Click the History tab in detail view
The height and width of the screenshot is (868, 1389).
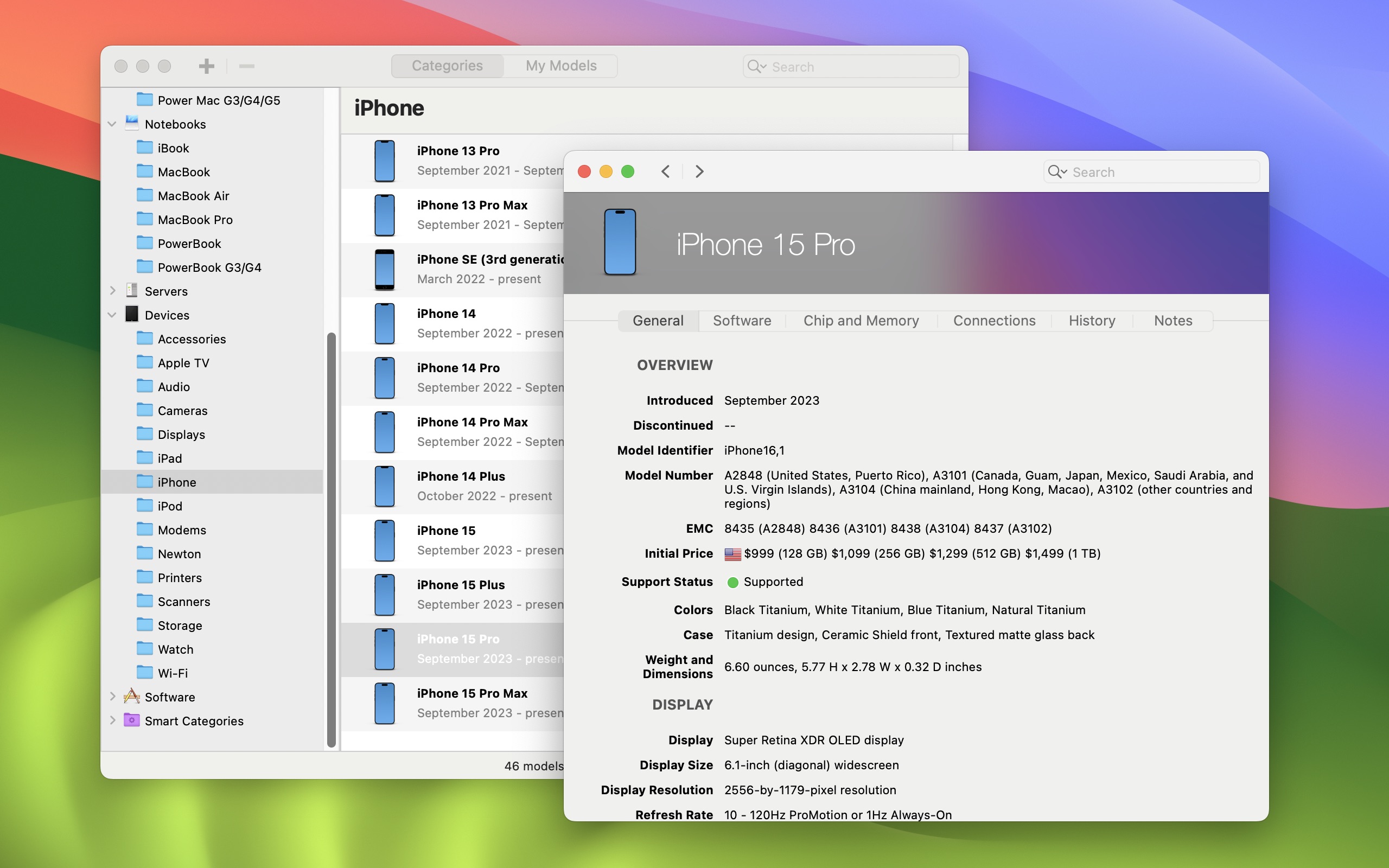coord(1092,320)
